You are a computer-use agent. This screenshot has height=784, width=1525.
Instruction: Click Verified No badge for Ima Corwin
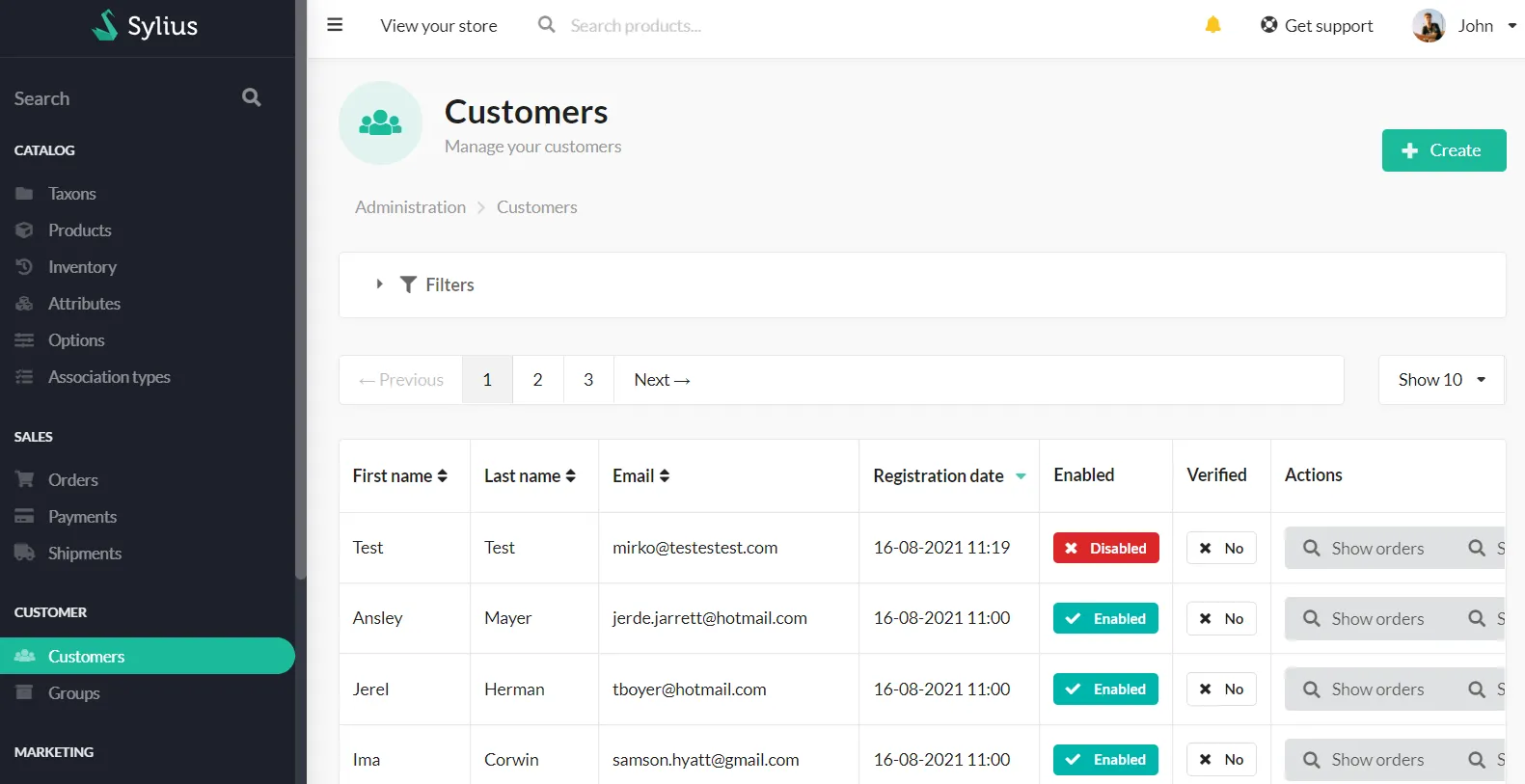pos(1221,759)
